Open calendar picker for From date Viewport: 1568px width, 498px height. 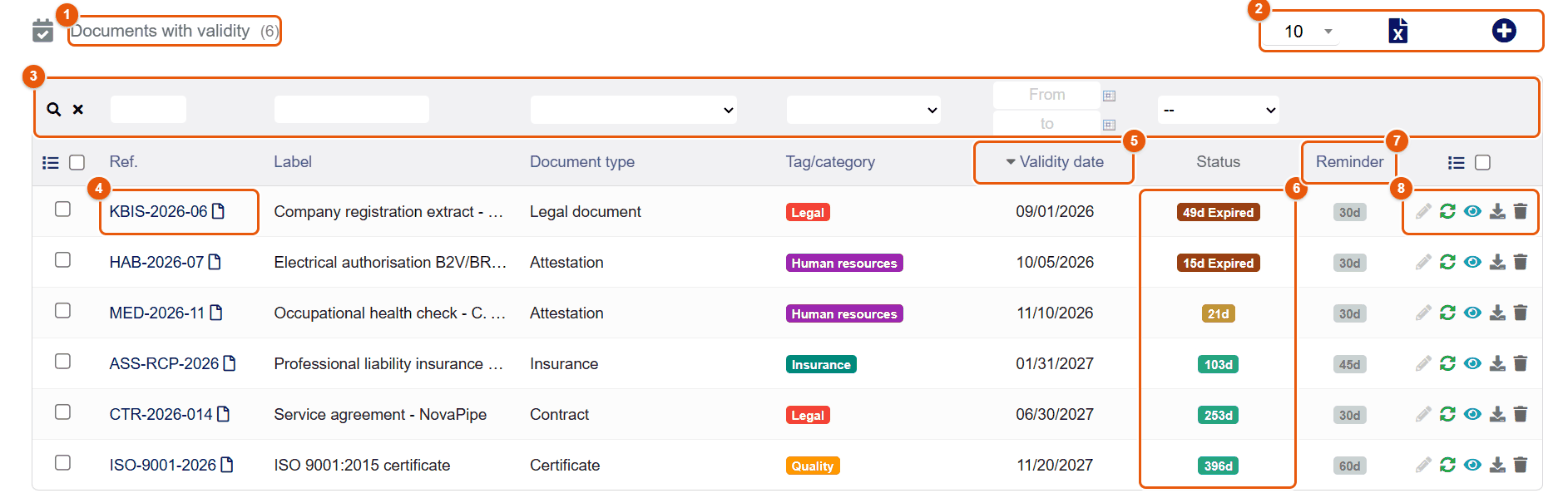(x=1109, y=96)
